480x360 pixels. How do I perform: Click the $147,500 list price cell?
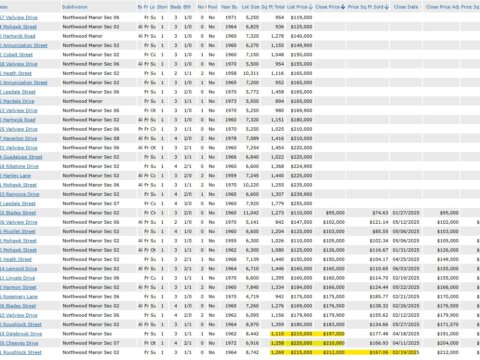coord(301,222)
